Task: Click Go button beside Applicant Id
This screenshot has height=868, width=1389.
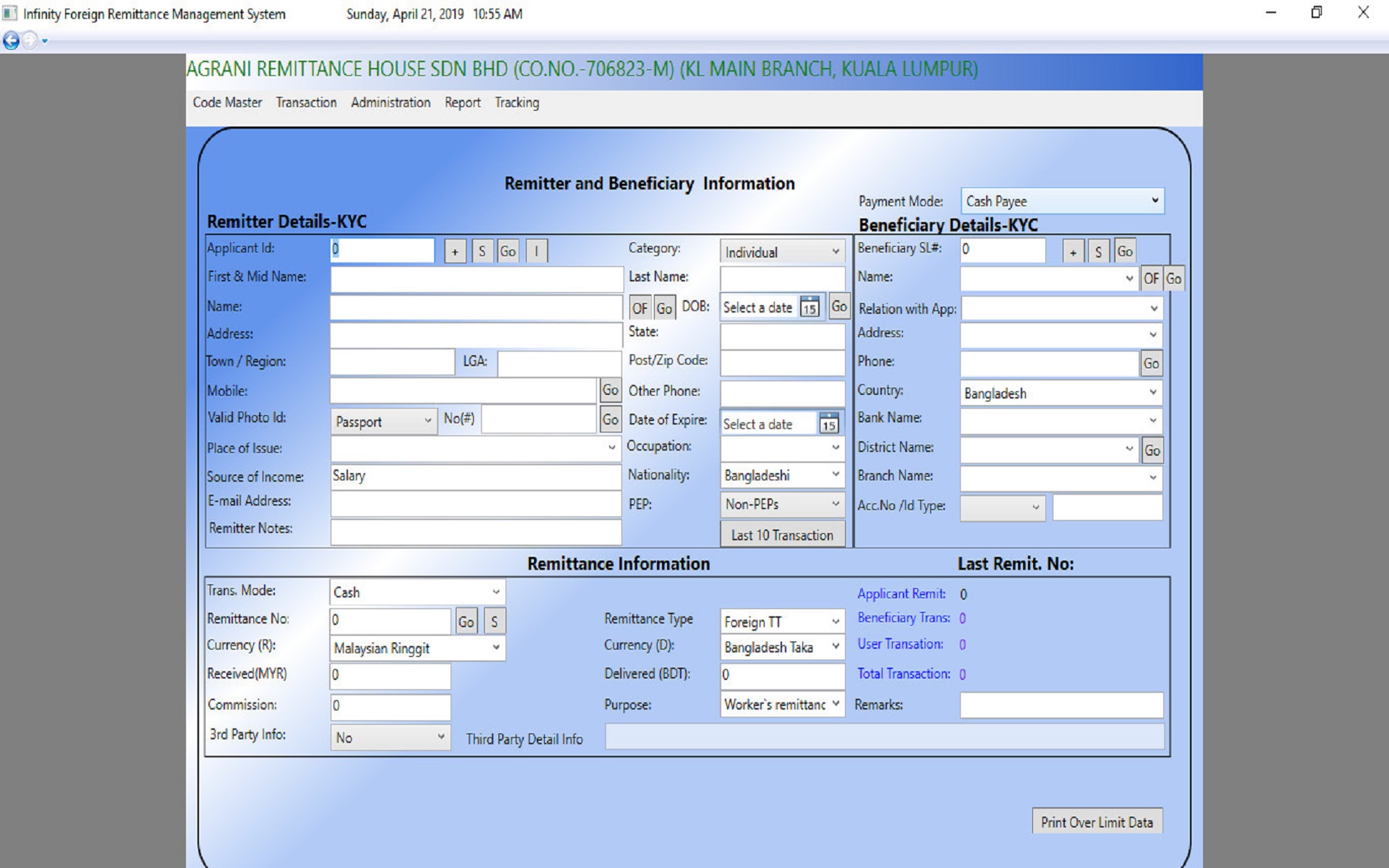Action: click(x=508, y=251)
